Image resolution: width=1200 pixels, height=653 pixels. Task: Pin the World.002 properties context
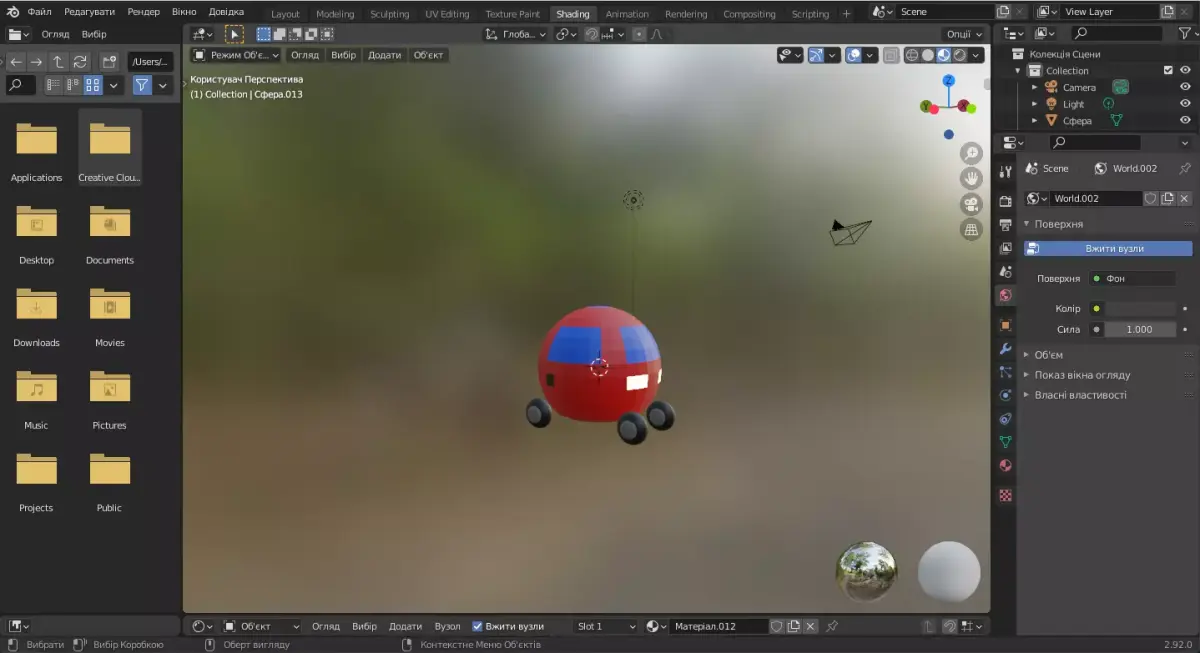tap(1185, 168)
